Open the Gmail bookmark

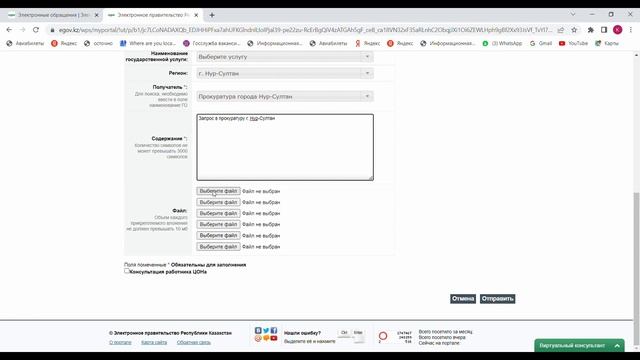click(x=540, y=43)
